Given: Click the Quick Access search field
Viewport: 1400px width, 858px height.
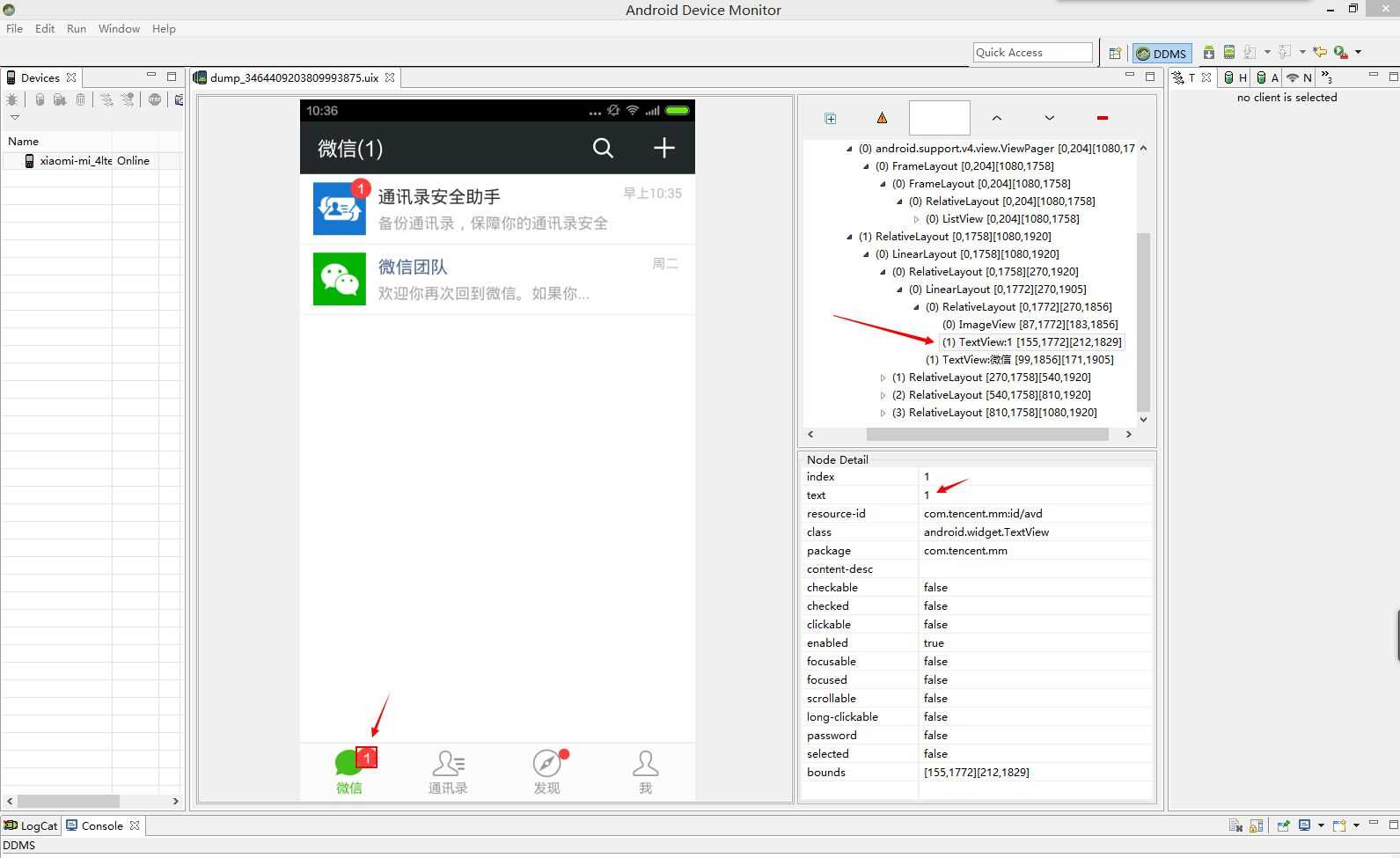Looking at the screenshot, I should tap(1033, 52).
